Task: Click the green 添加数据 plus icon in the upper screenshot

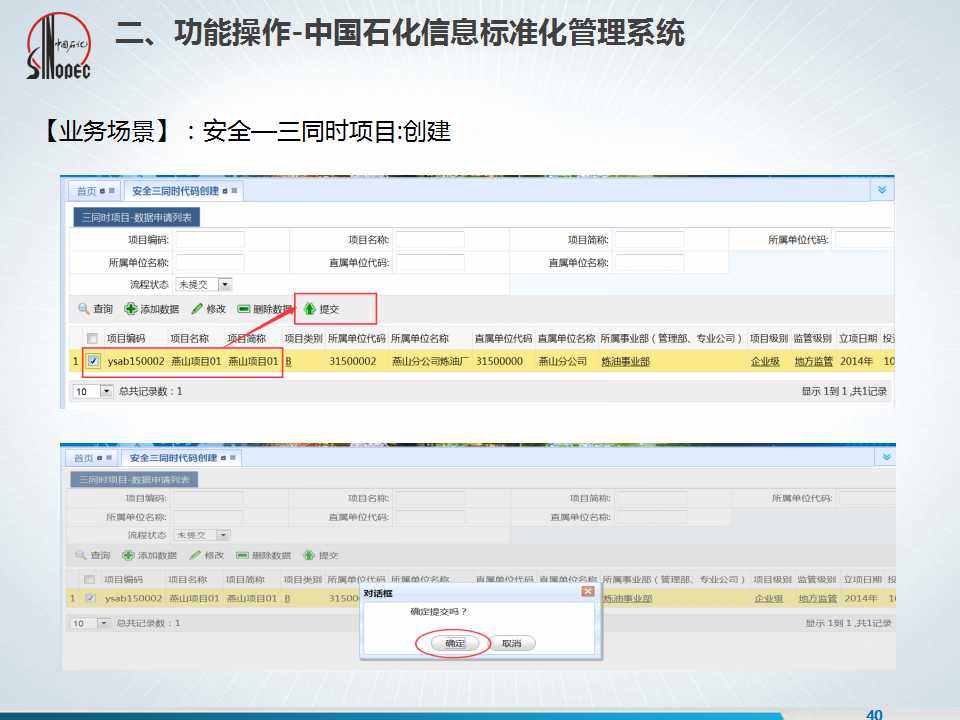Action: [x=130, y=309]
